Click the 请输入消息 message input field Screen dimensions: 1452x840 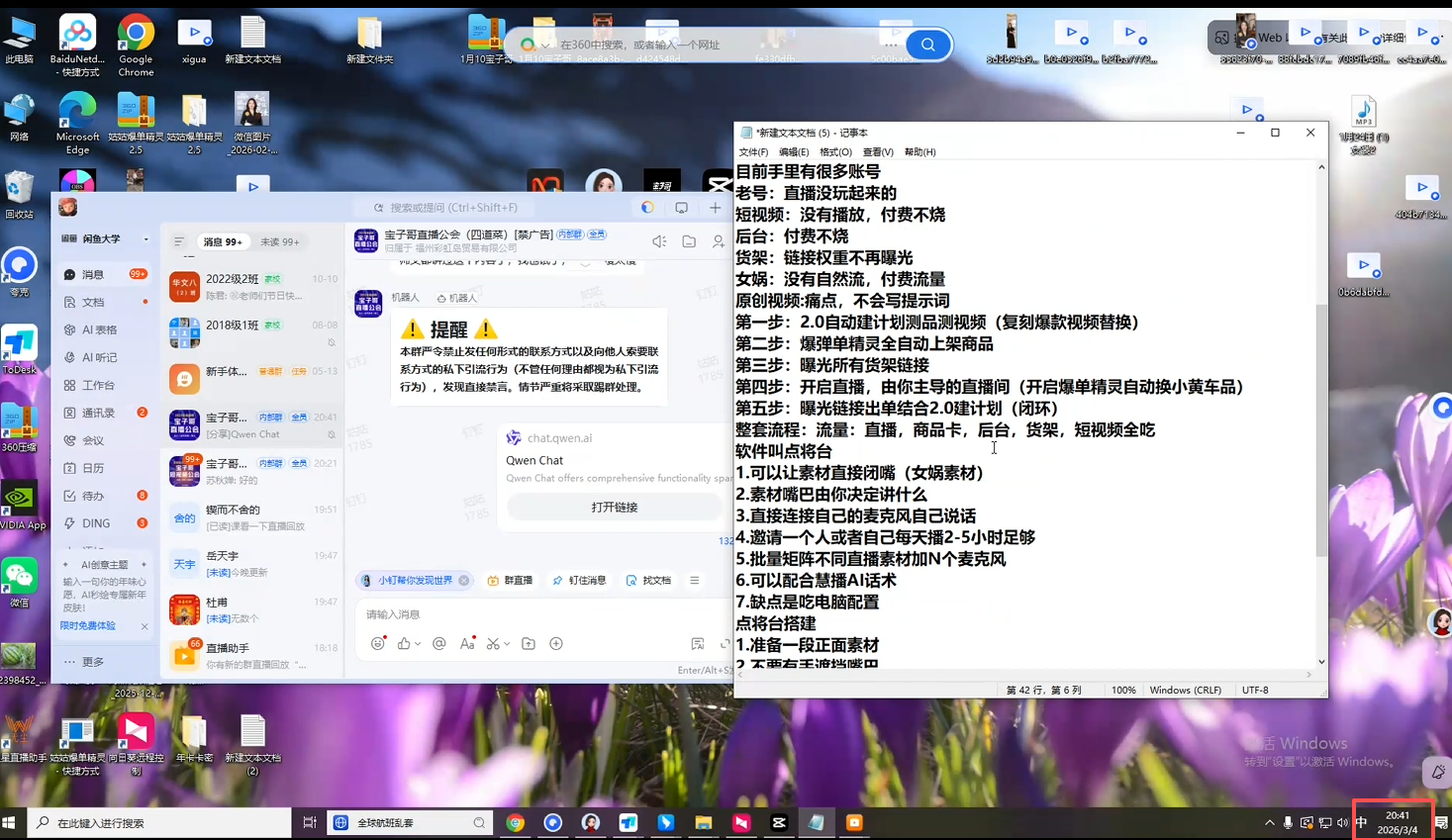(534, 614)
